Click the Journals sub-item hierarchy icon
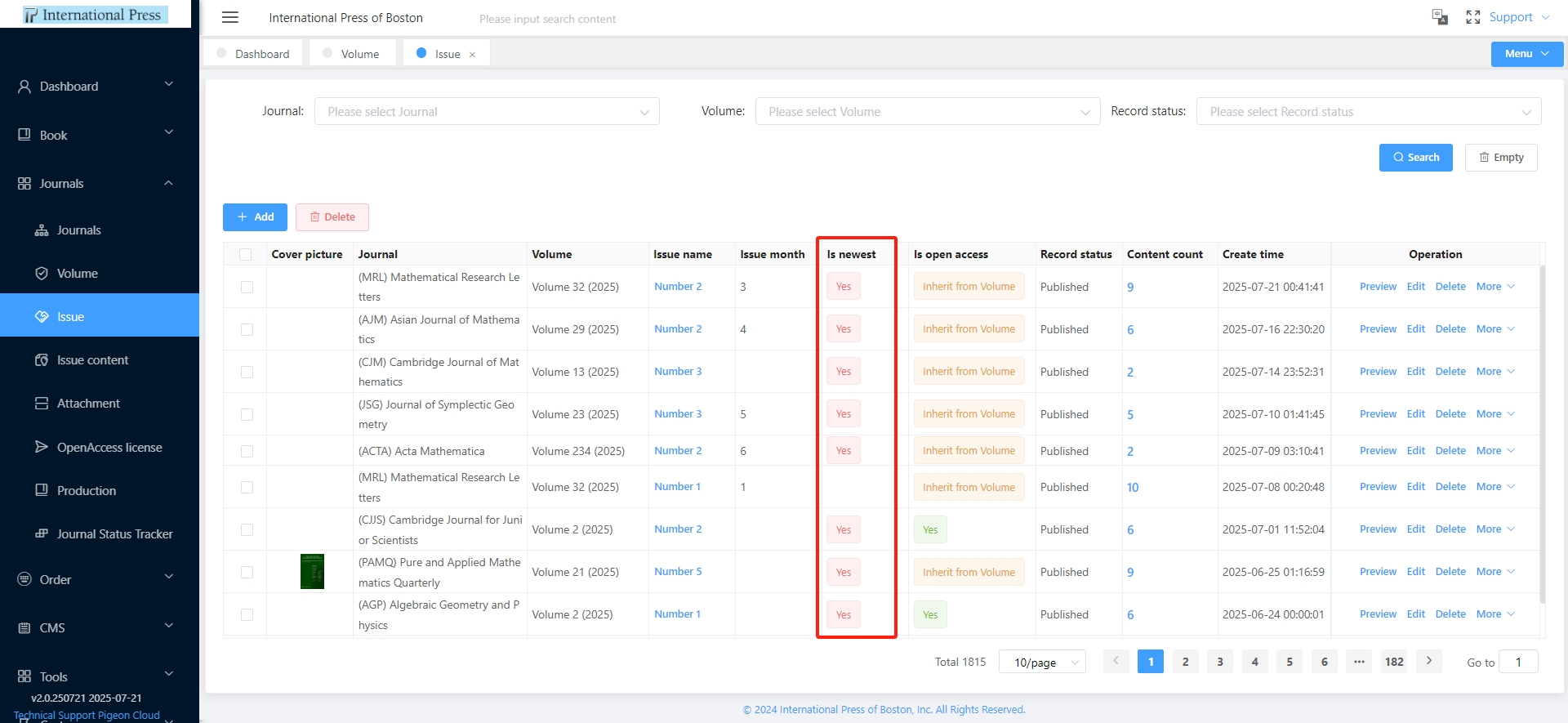Image resolution: width=1568 pixels, height=723 pixels. (x=42, y=230)
